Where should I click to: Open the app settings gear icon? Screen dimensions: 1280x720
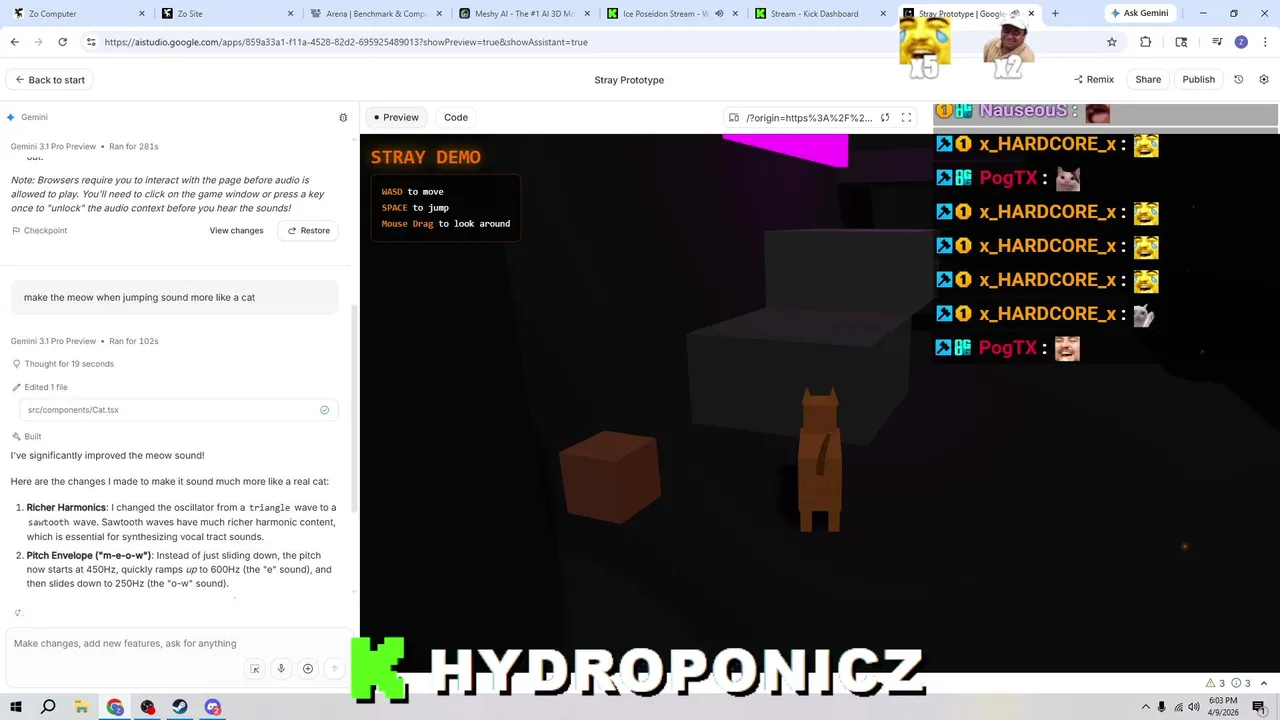(x=1263, y=80)
